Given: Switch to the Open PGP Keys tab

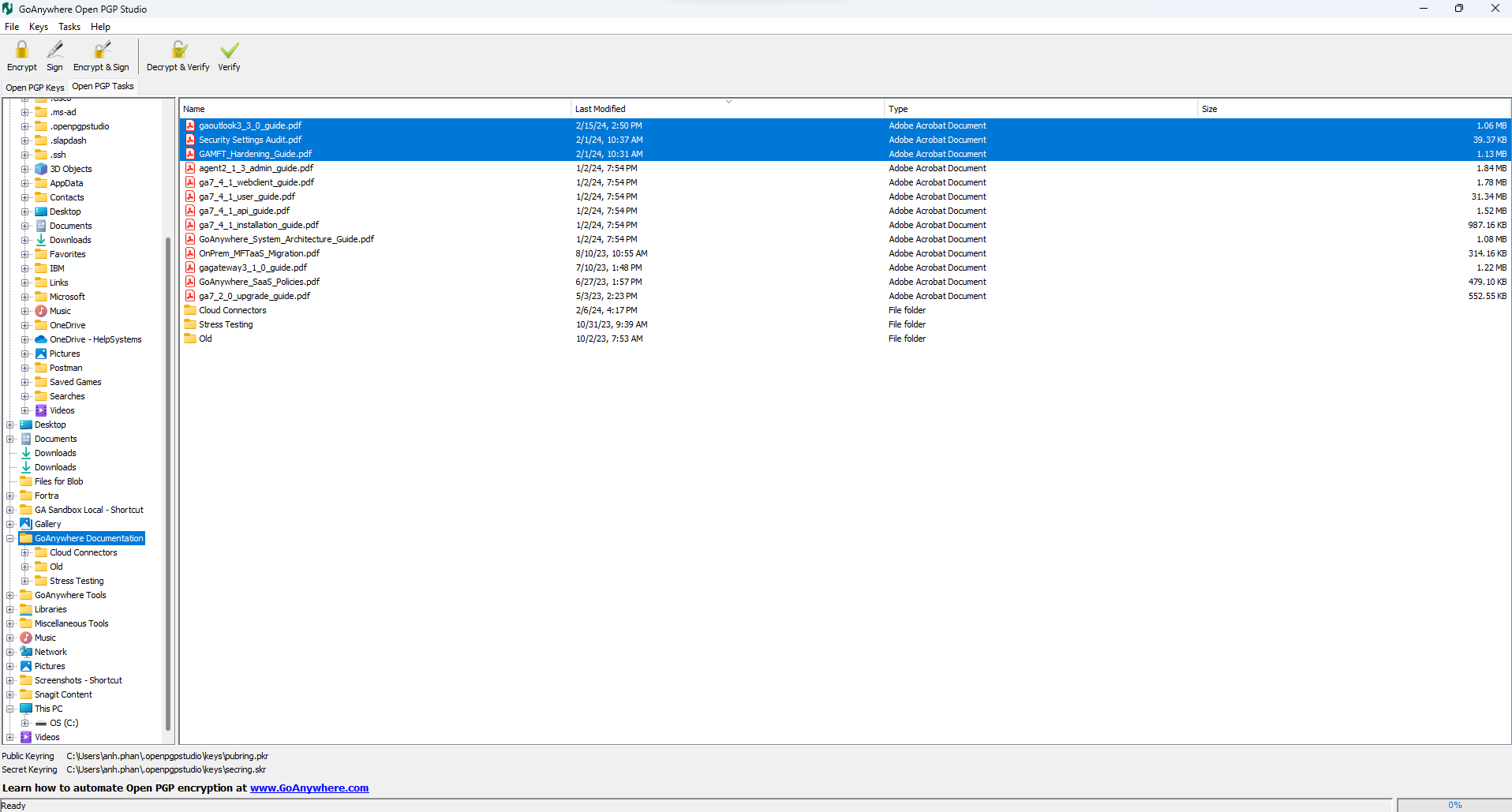Looking at the screenshot, I should tap(35, 87).
